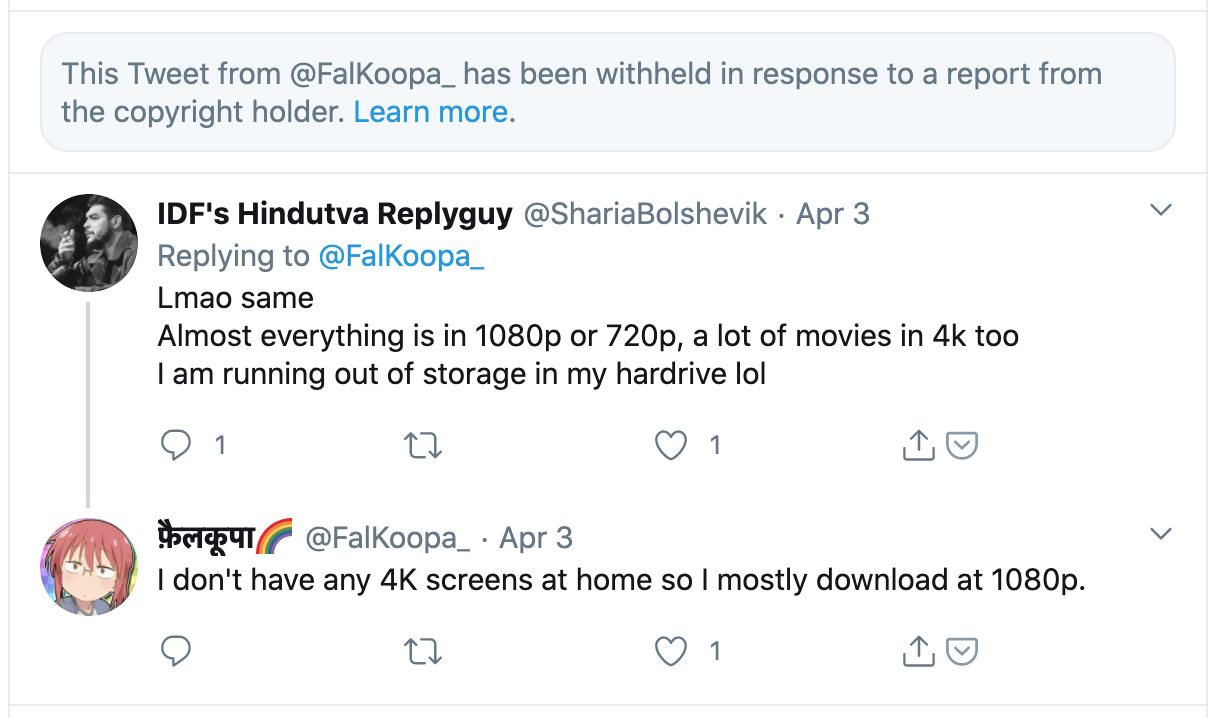View the FalKoopa_ anime profile avatar

click(88, 567)
